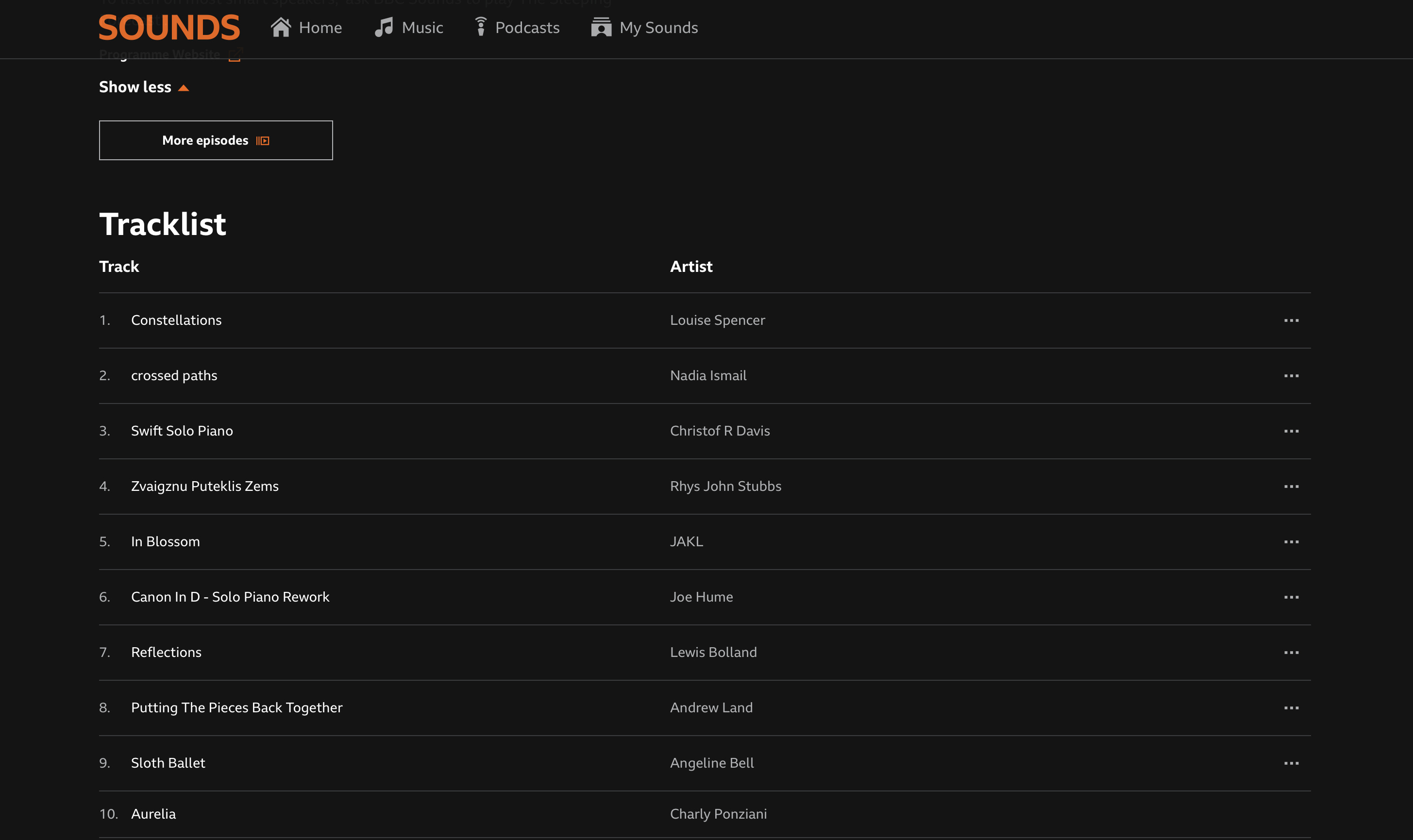1413x840 pixels.
Task: Click the Music note icon
Action: click(384, 27)
